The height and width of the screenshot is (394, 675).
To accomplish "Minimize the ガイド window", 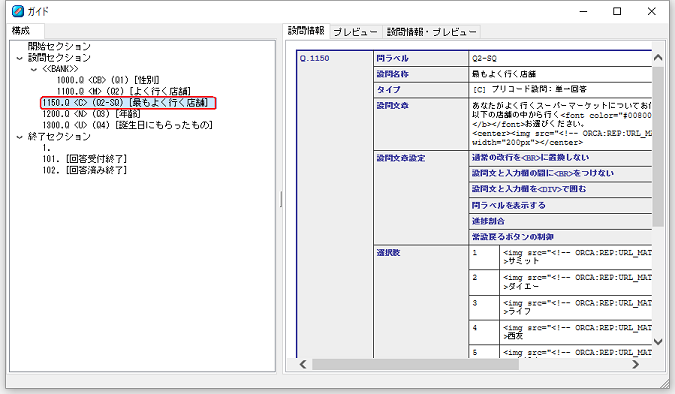I will [583, 11].
